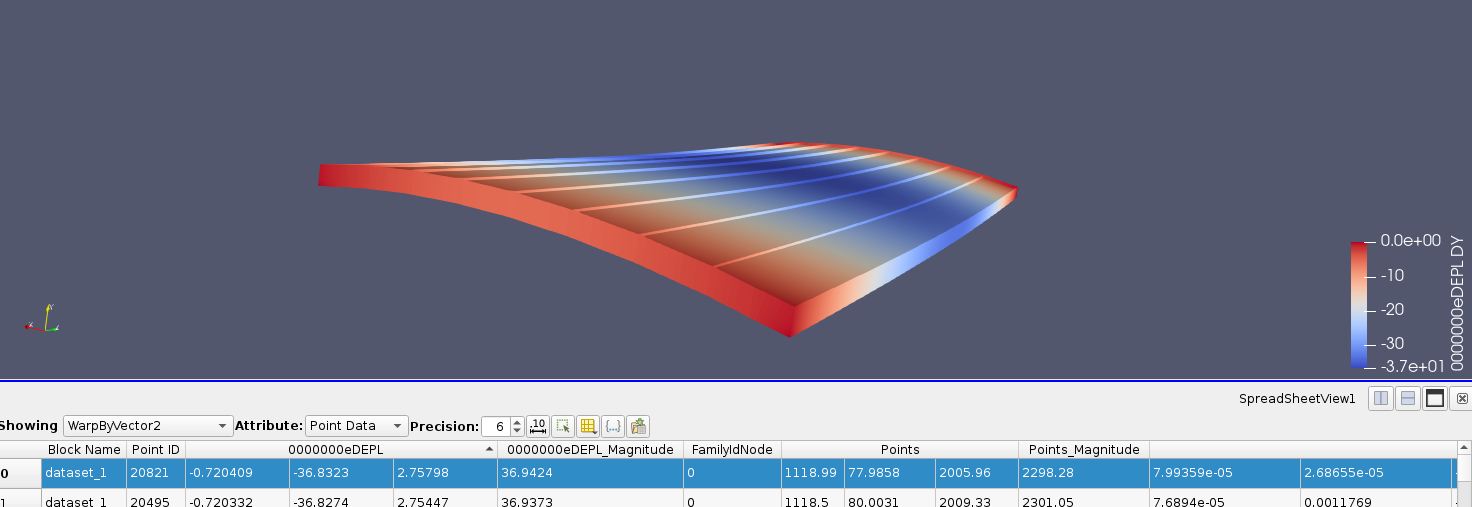Split SpreadSheetView1 horizontally
1472x507 pixels.
coord(1381,398)
